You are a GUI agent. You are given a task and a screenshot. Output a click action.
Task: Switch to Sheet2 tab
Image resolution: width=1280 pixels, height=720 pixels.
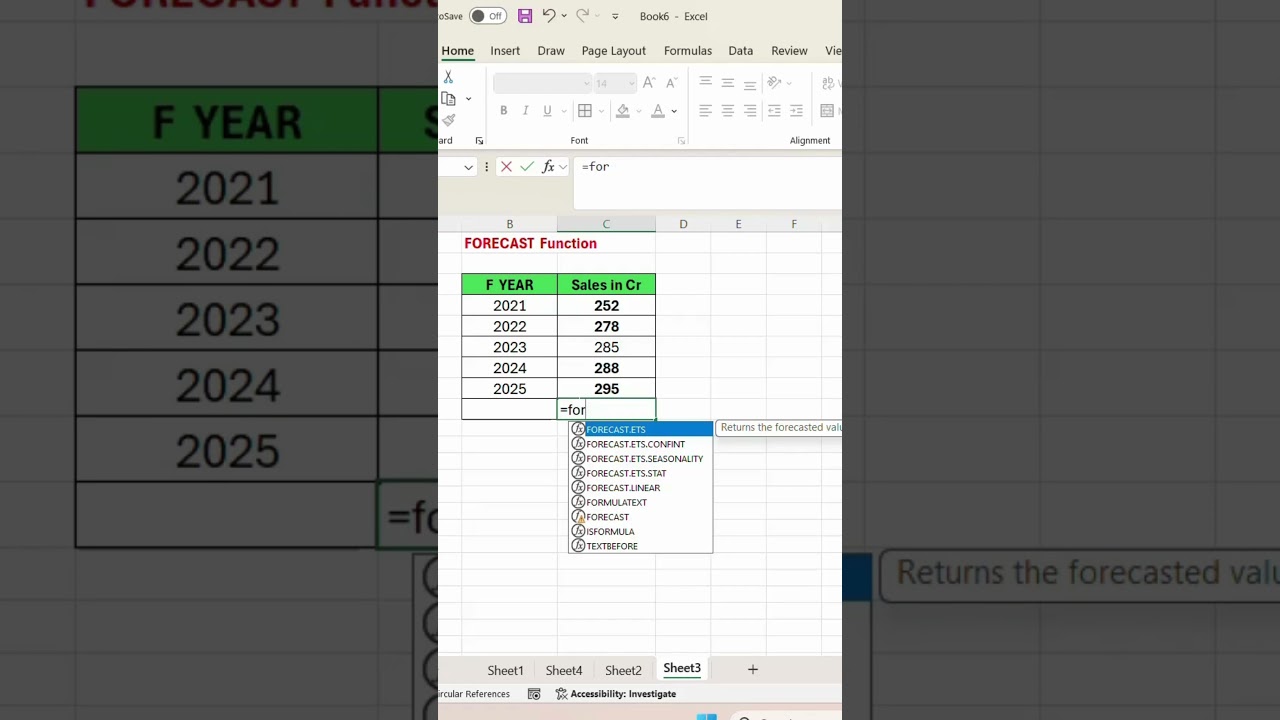tap(623, 670)
